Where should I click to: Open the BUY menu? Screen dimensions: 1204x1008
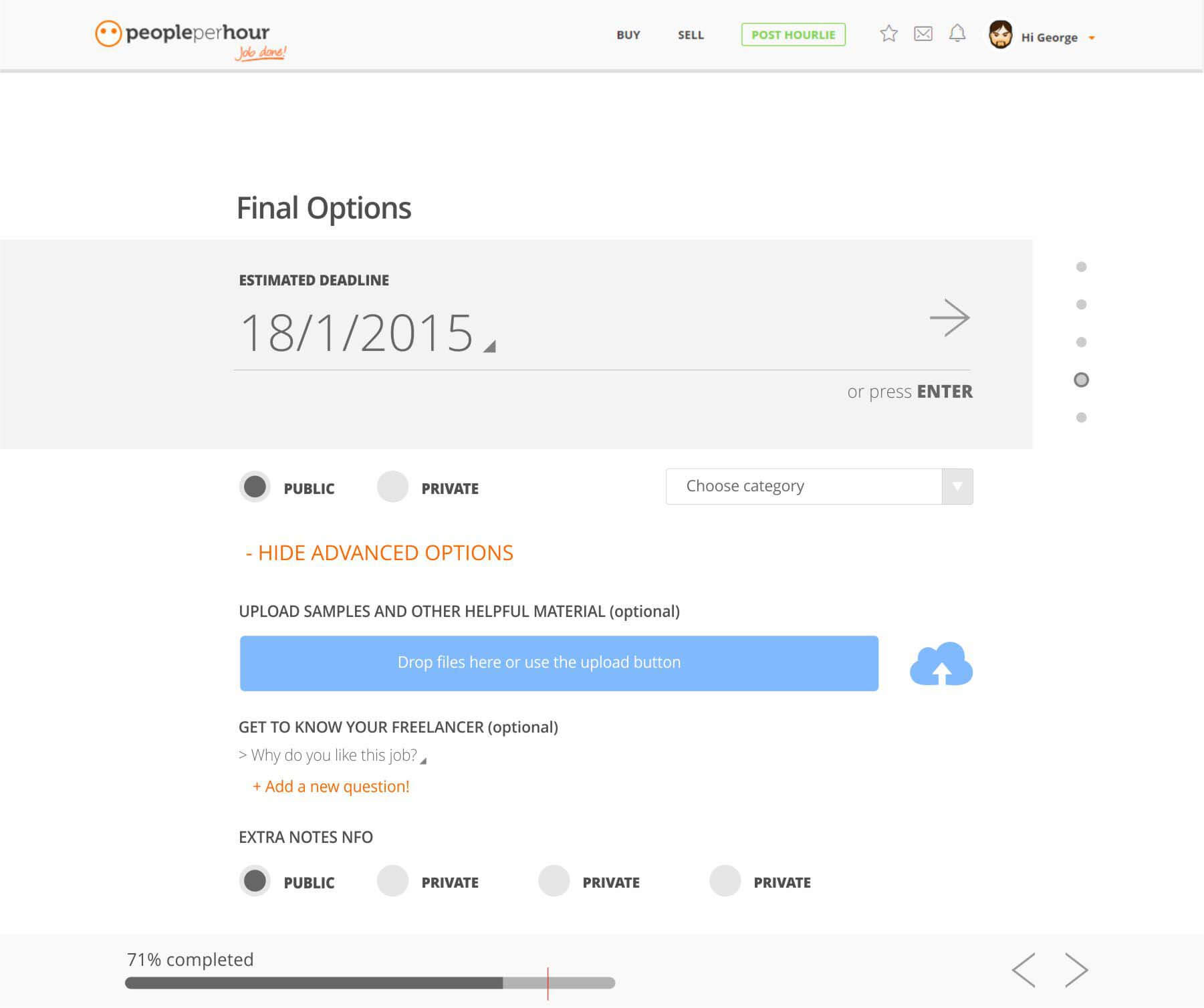point(628,35)
